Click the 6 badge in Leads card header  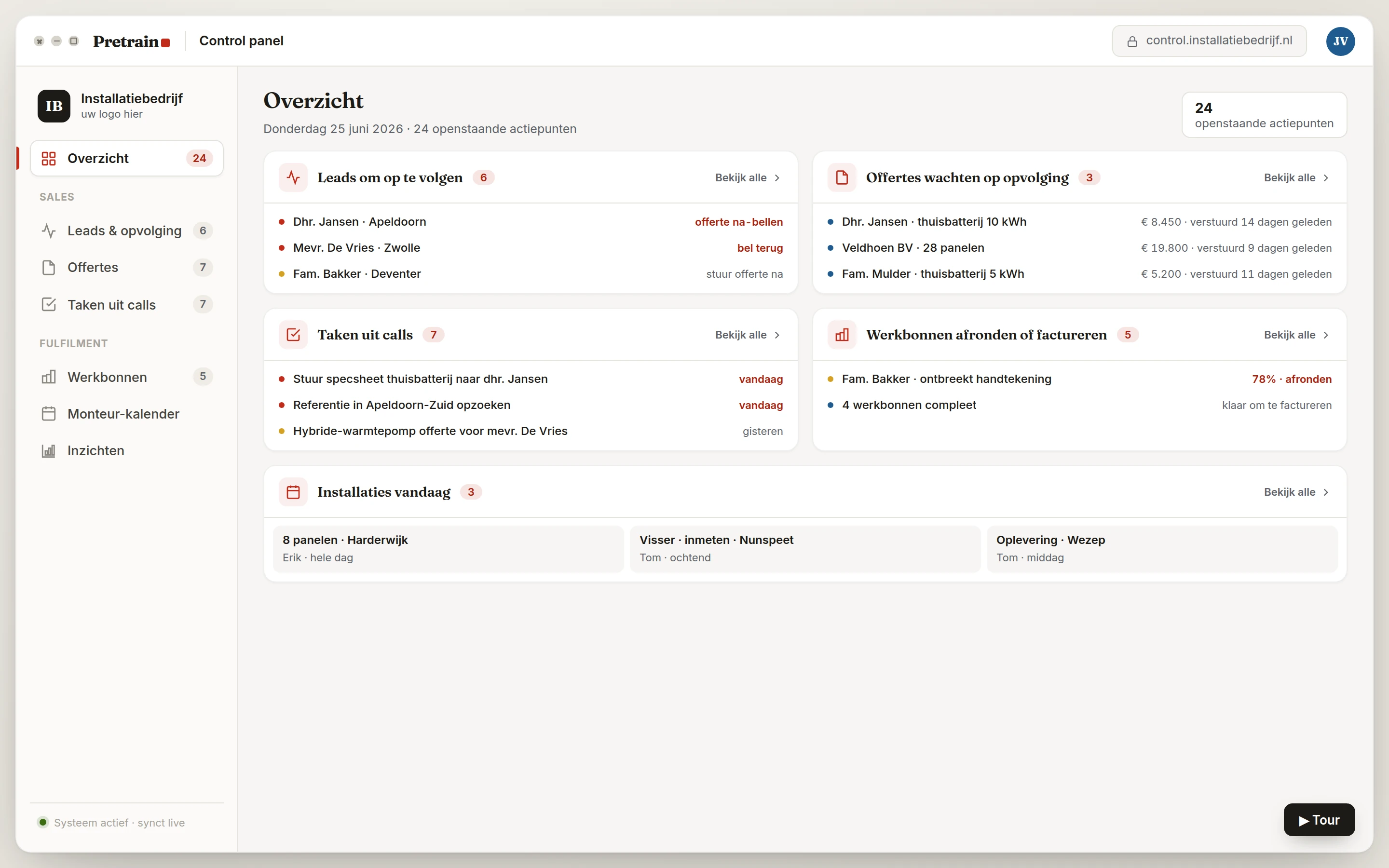tap(483, 177)
